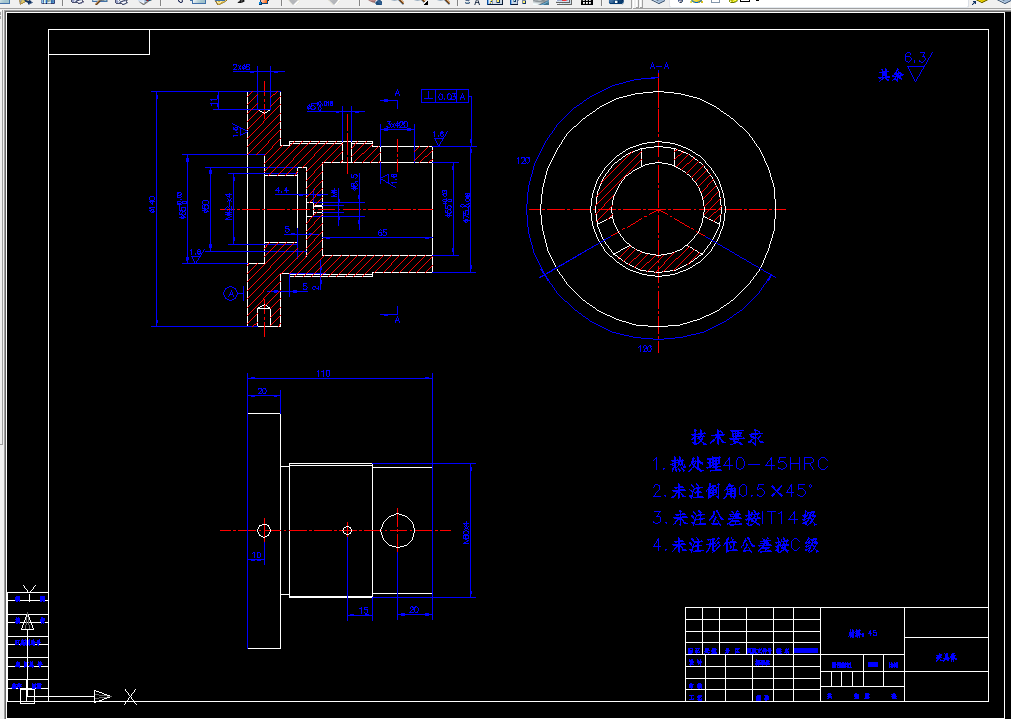Select the small center circle in bottom view

click(x=347, y=531)
